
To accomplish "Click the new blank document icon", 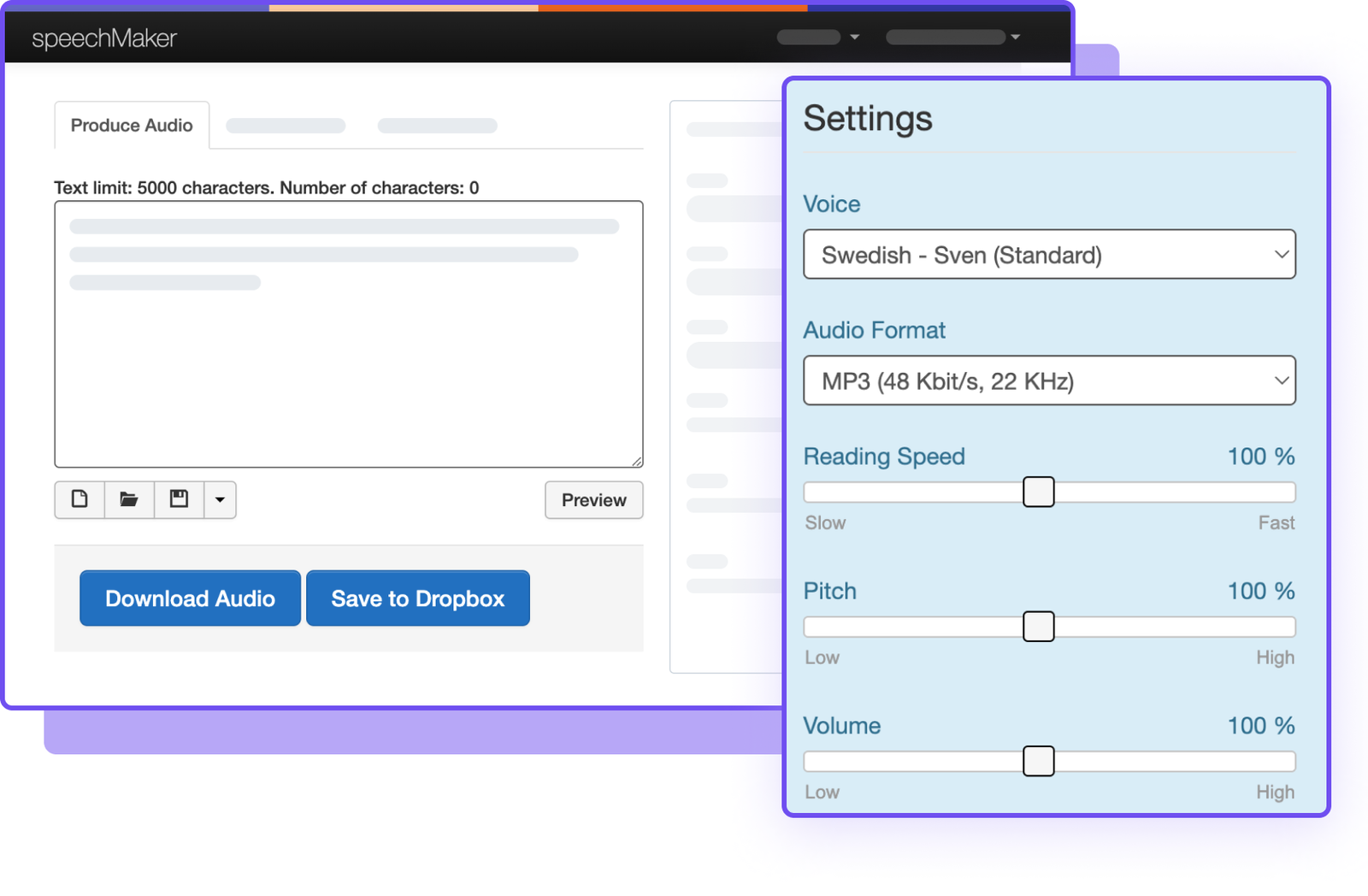I will tap(80, 499).
